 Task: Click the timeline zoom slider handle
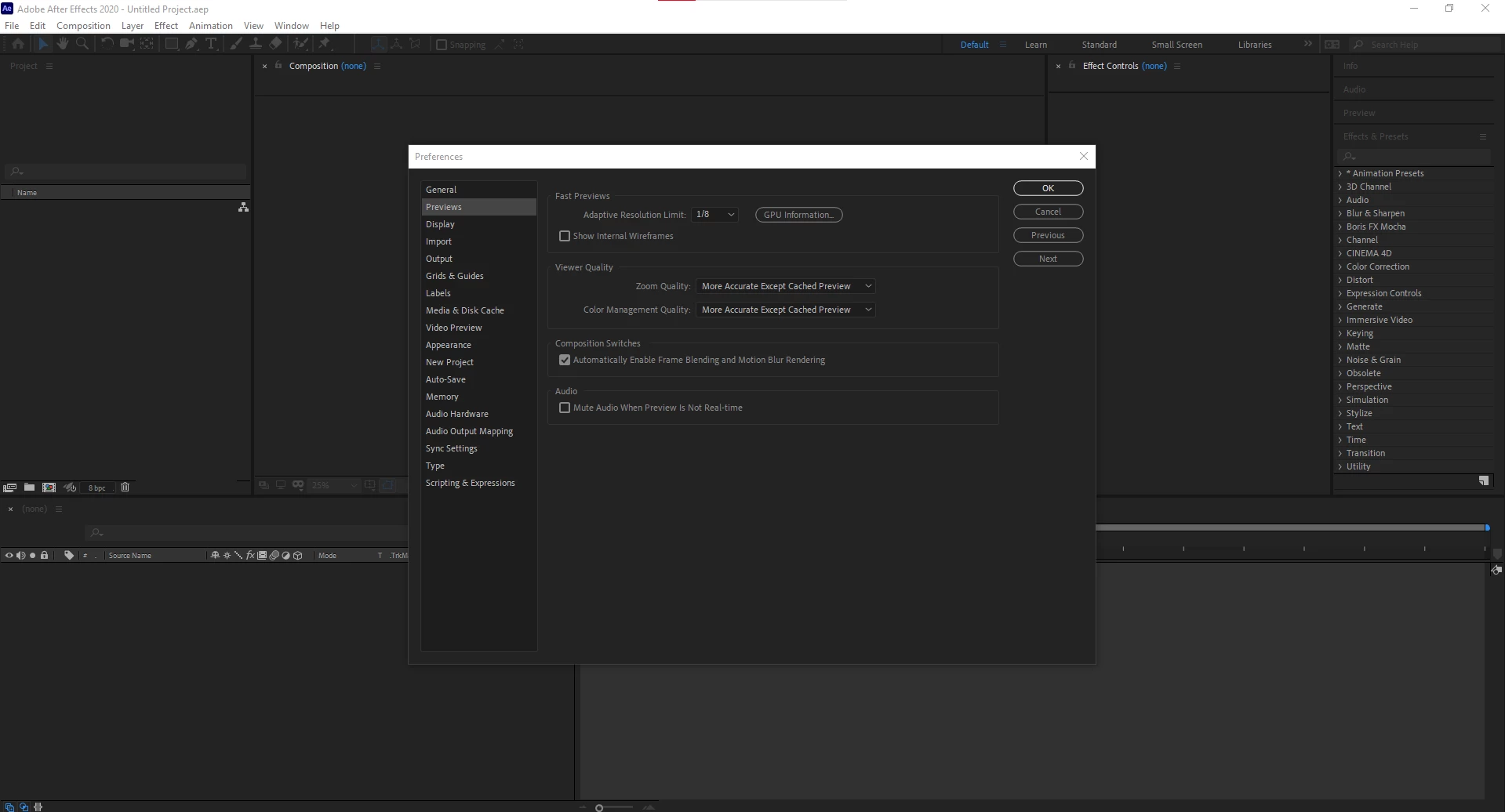599,807
